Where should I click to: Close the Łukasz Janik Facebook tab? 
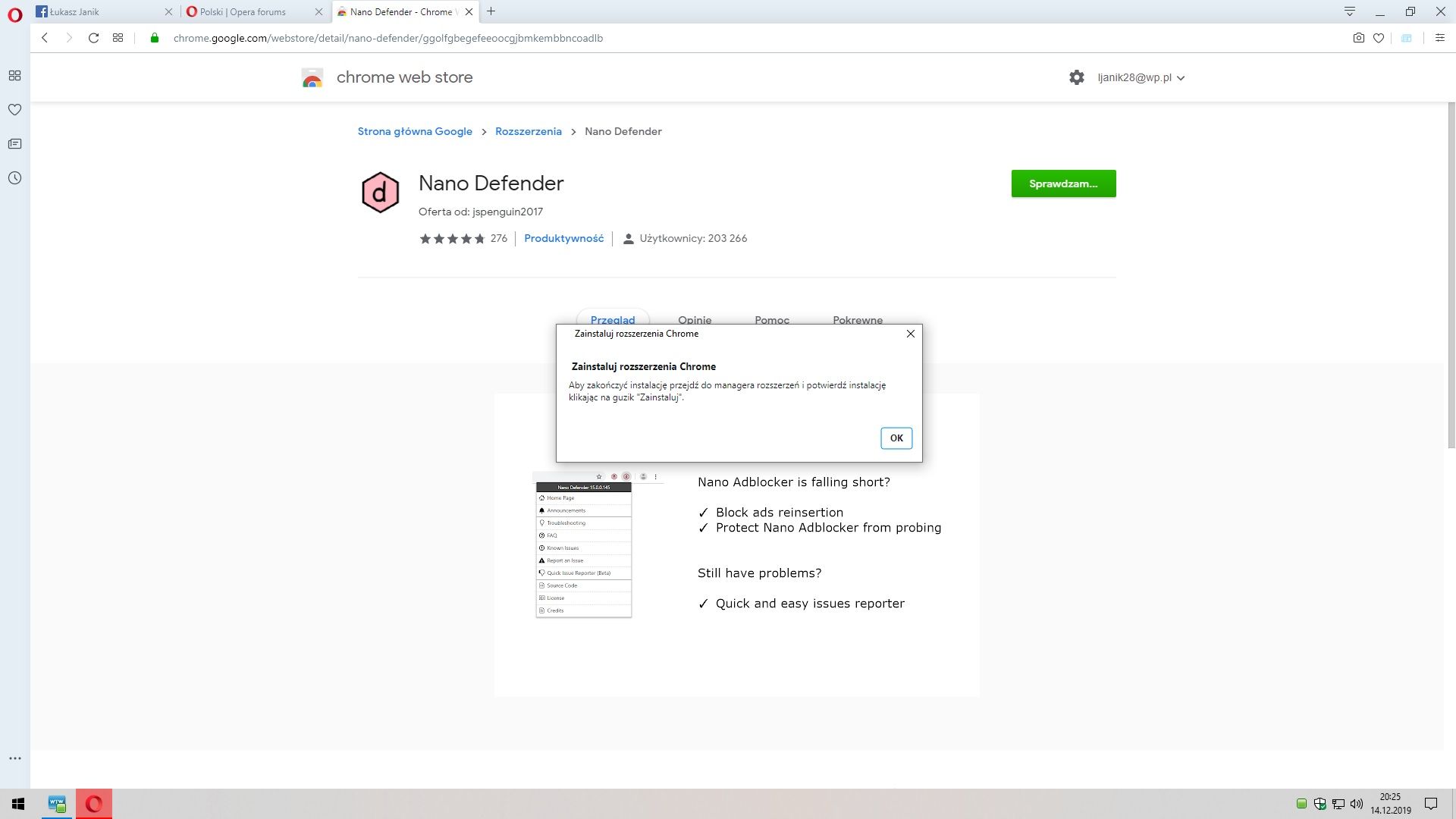coord(168,12)
